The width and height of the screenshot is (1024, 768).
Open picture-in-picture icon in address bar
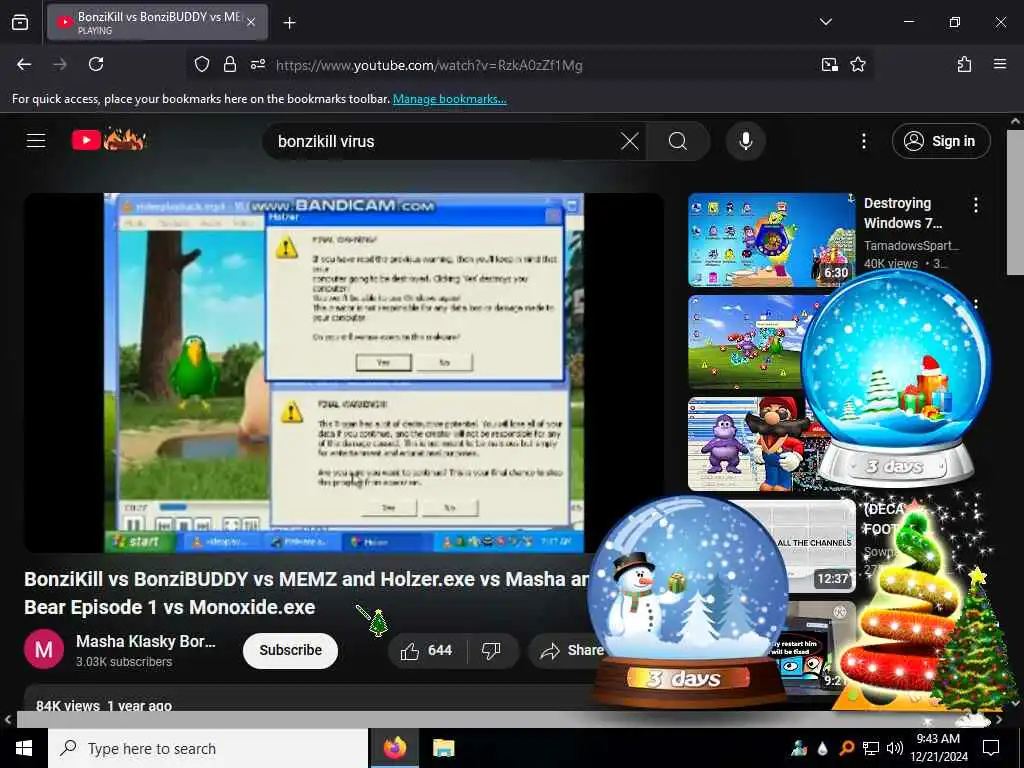[829, 65]
